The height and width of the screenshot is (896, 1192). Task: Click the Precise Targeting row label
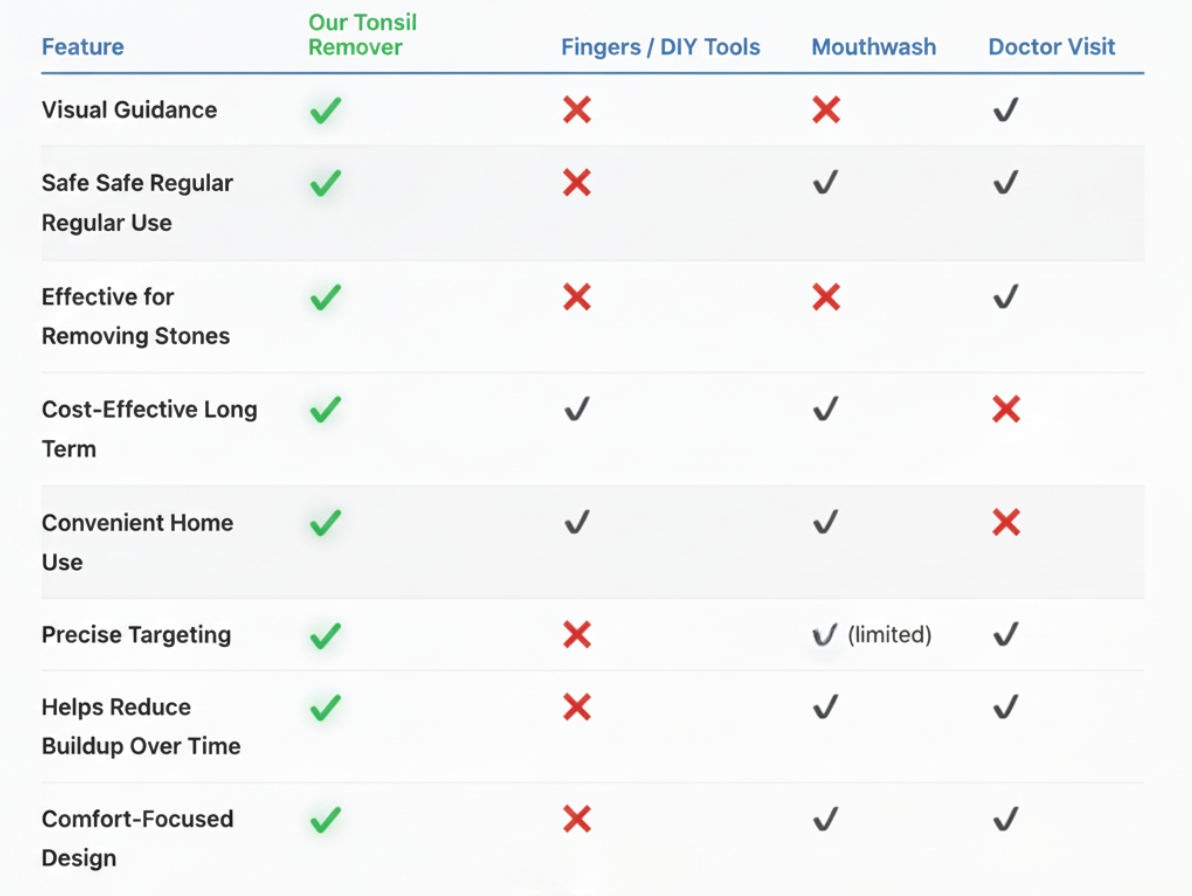136,635
